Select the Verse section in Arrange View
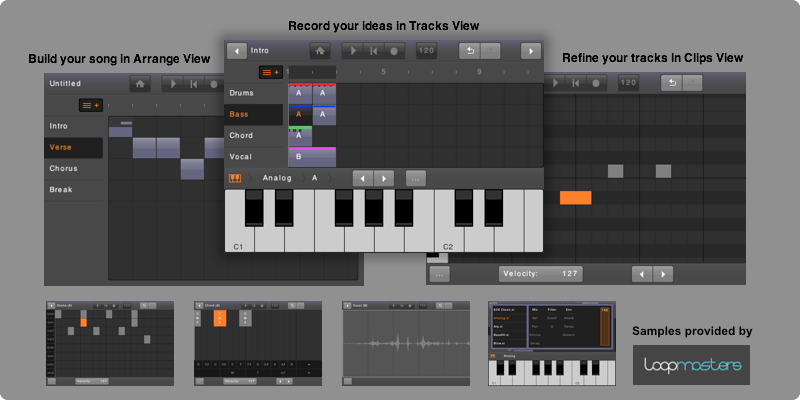This screenshot has width=800, height=400. [x=73, y=147]
